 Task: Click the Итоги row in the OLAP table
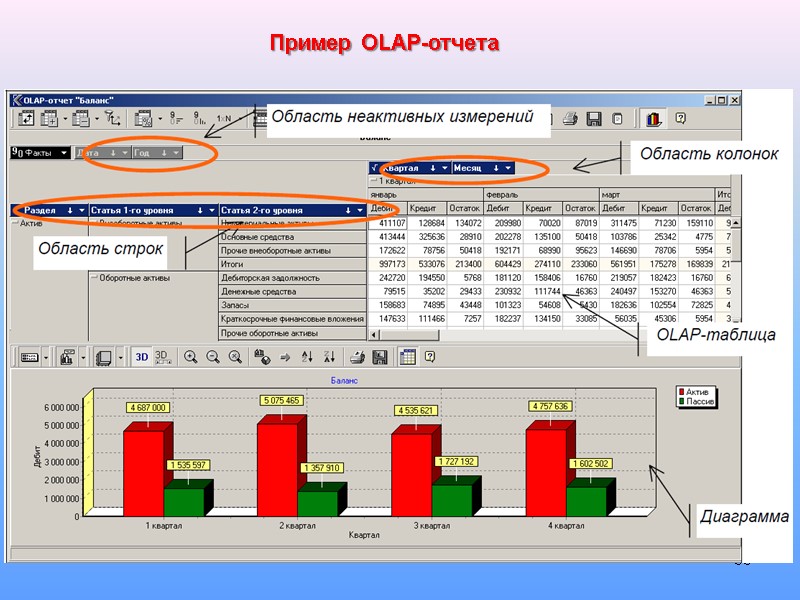[231, 263]
